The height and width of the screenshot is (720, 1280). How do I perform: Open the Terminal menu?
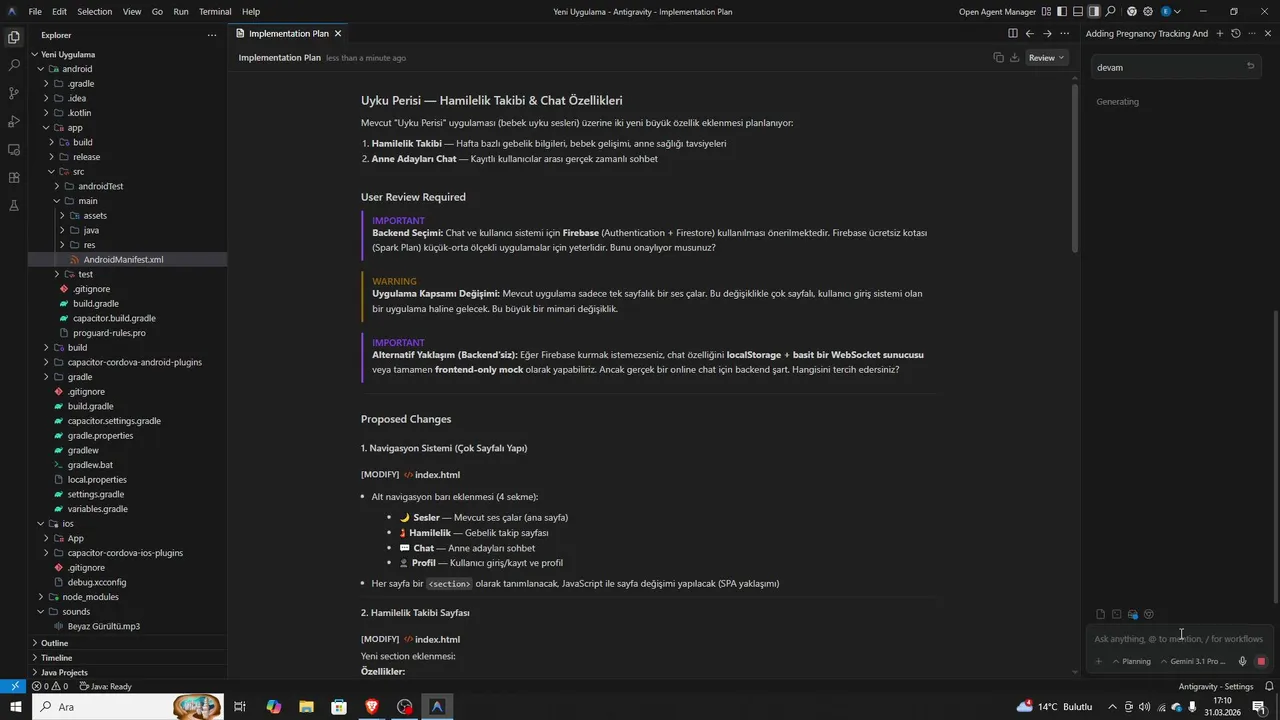pos(215,12)
